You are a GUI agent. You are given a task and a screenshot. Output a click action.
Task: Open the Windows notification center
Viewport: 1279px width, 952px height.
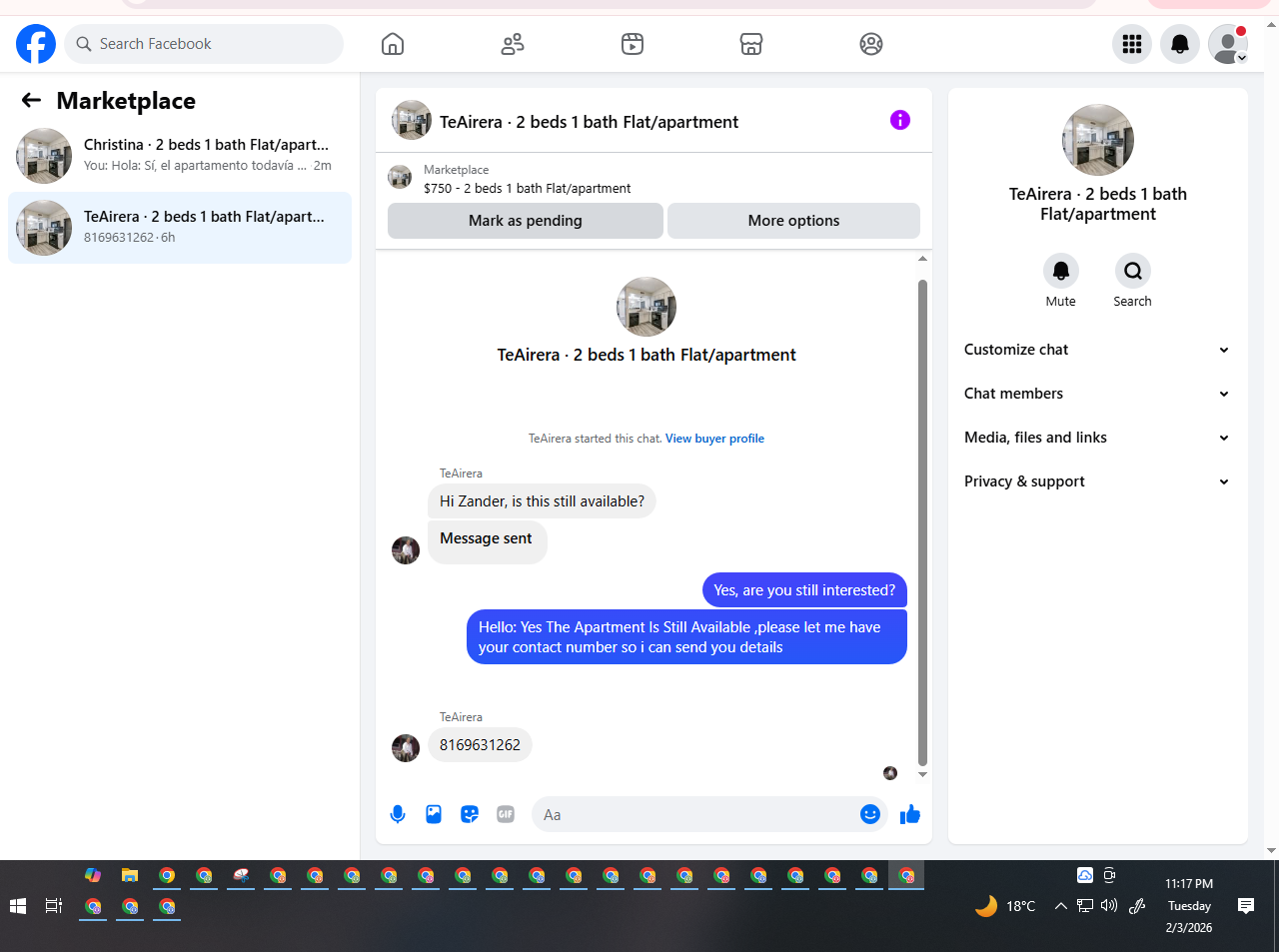(x=1246, y=906)
